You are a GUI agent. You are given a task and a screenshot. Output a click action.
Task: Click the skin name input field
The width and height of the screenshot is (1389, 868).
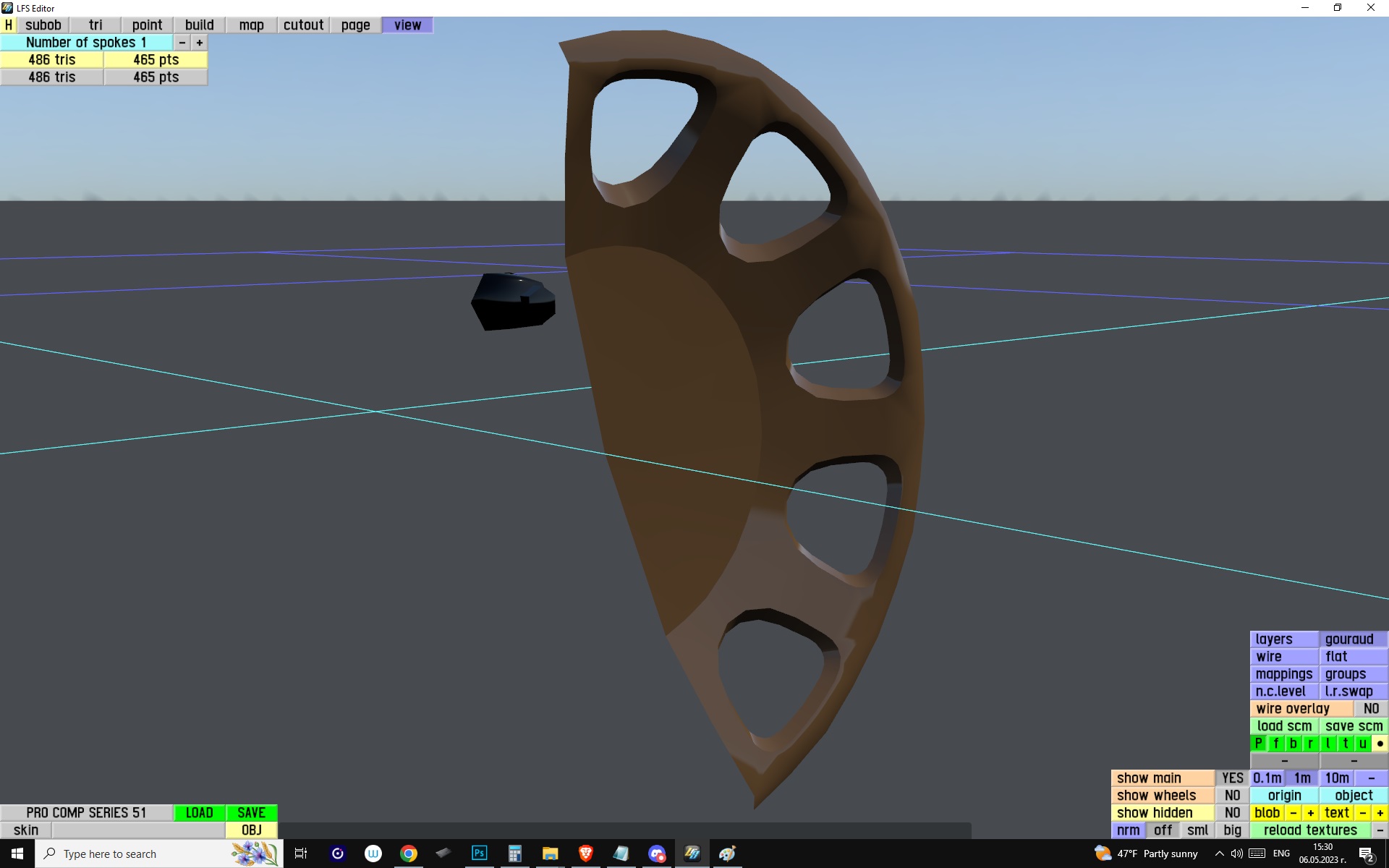tap(137, 830)
